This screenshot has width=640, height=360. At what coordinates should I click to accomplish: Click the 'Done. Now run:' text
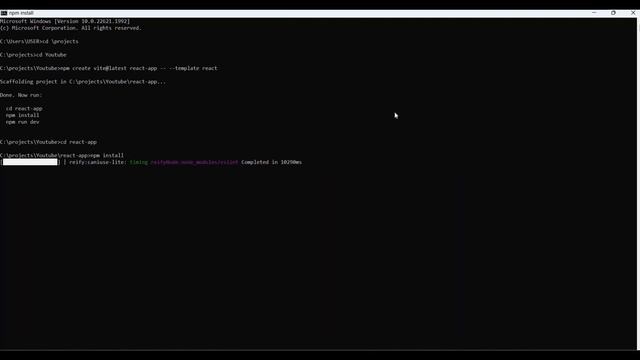(21, 95)
